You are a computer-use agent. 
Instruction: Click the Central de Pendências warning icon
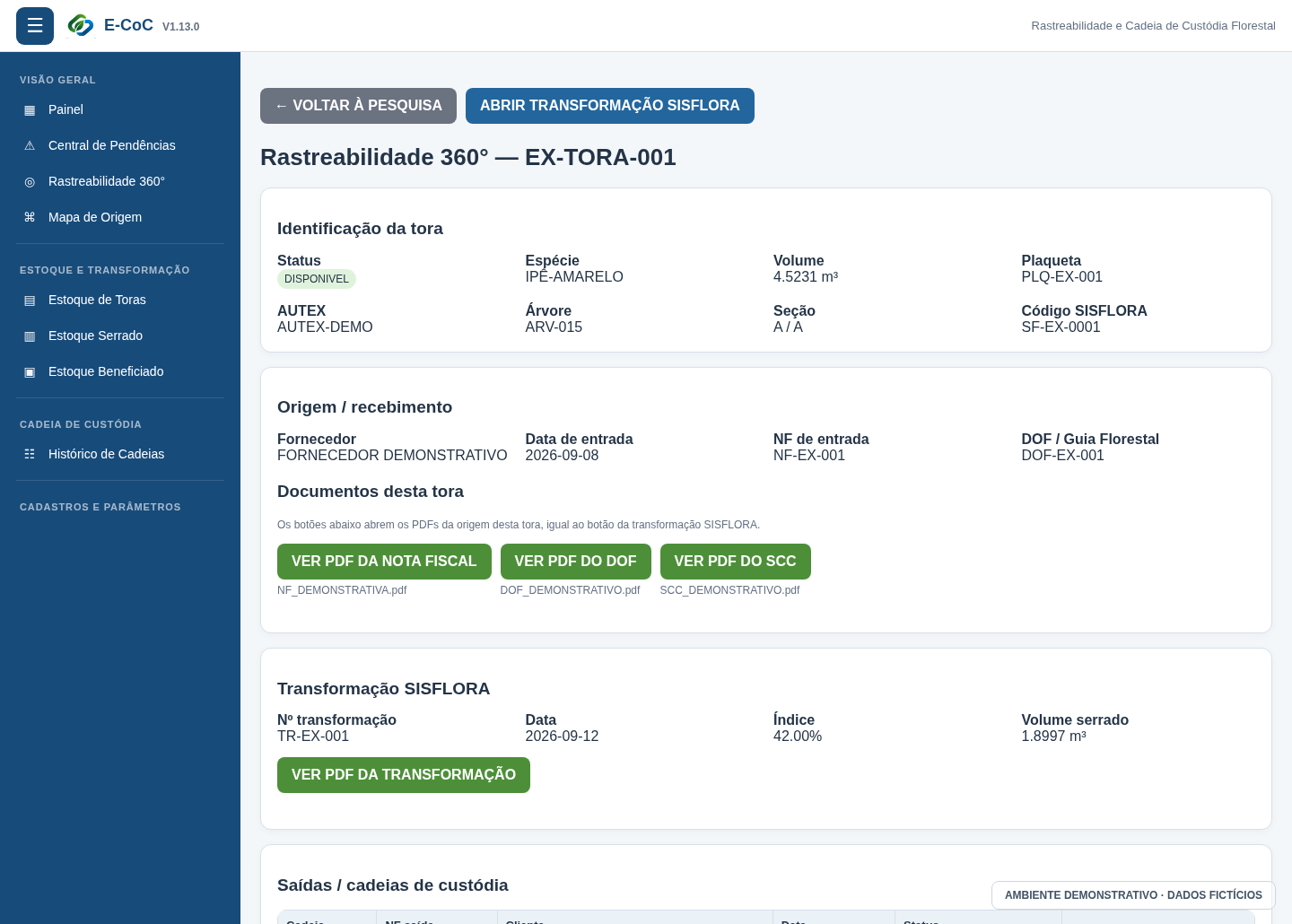30,145
